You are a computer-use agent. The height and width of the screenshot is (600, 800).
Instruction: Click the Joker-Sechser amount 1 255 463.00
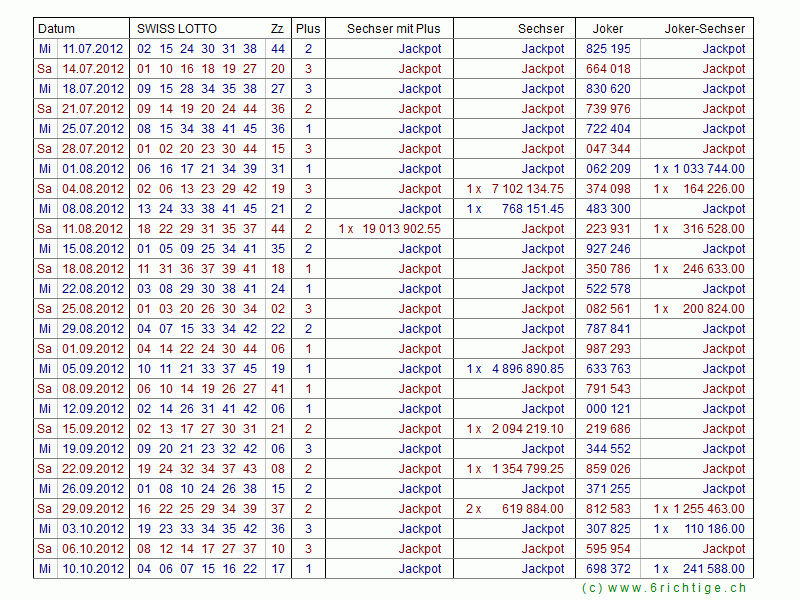[x=708, y=509]
